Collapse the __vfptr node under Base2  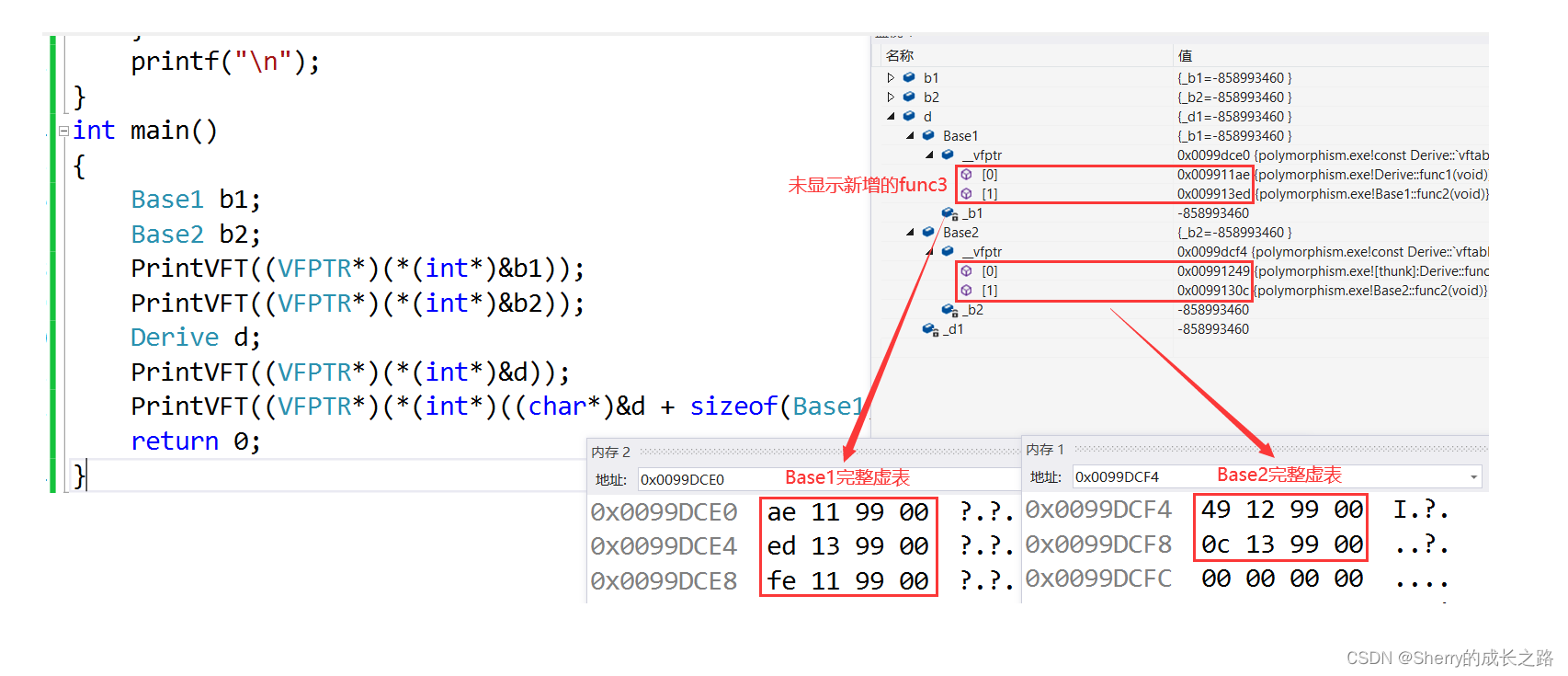(929, 251)
